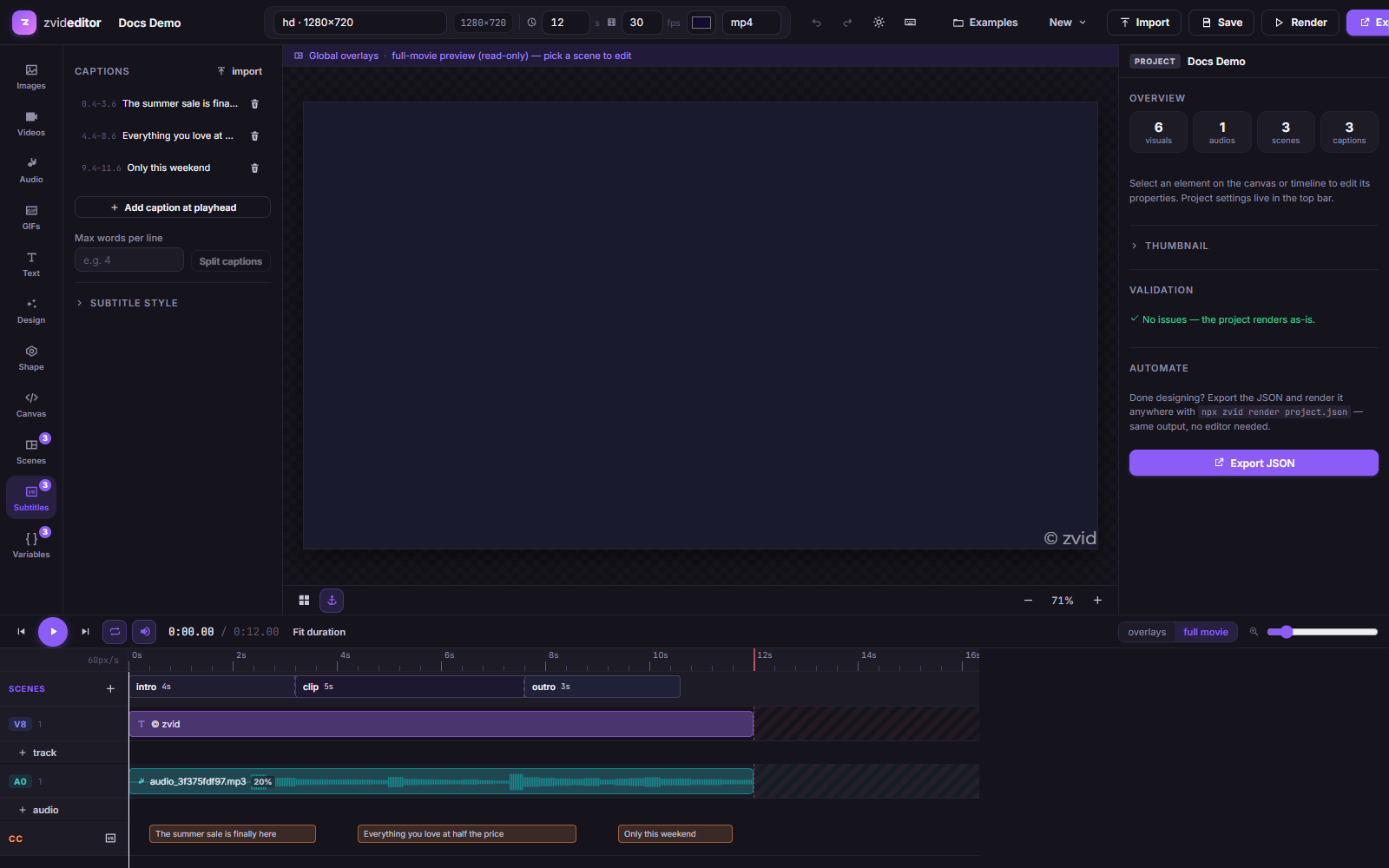The height and width of the screenshot is (868, 1389).
Task: Open the GIFs panel
Action: (x=31, y=217)
